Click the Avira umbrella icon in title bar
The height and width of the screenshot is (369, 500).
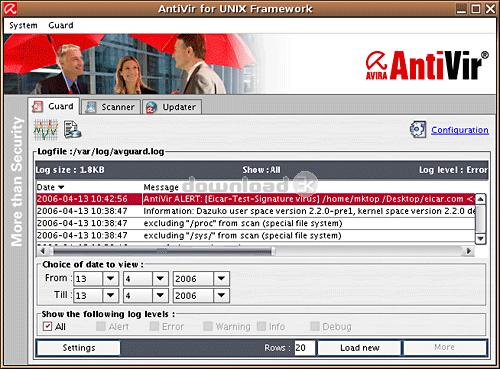10,8
